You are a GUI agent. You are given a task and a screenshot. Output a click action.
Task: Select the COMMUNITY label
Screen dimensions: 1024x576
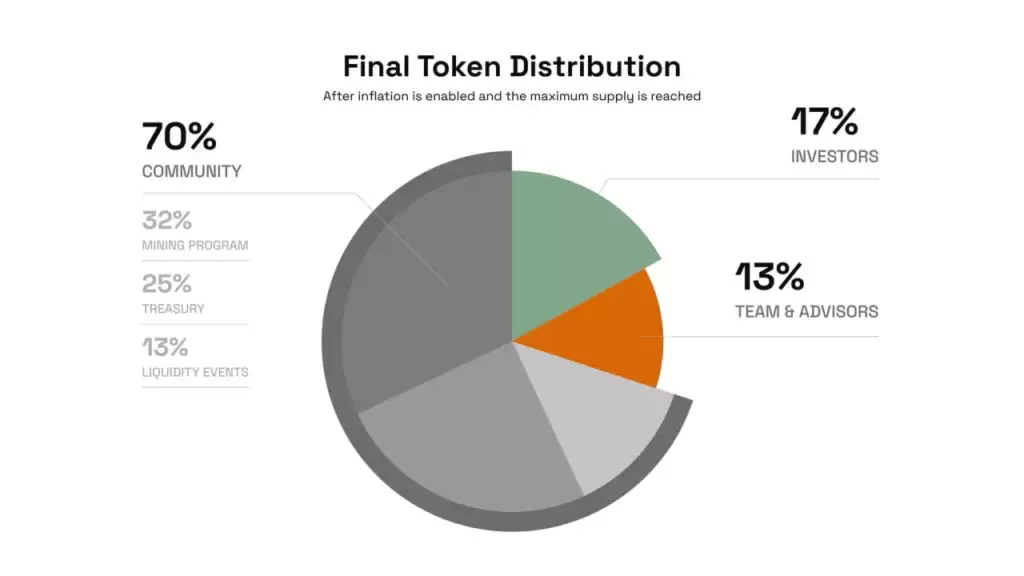[x=192, y=171]
